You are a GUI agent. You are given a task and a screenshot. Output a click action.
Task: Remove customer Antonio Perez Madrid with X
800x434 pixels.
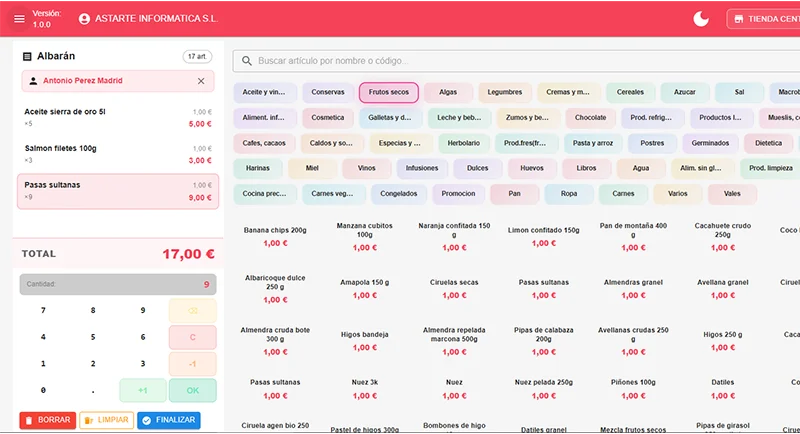coord(200,81)
